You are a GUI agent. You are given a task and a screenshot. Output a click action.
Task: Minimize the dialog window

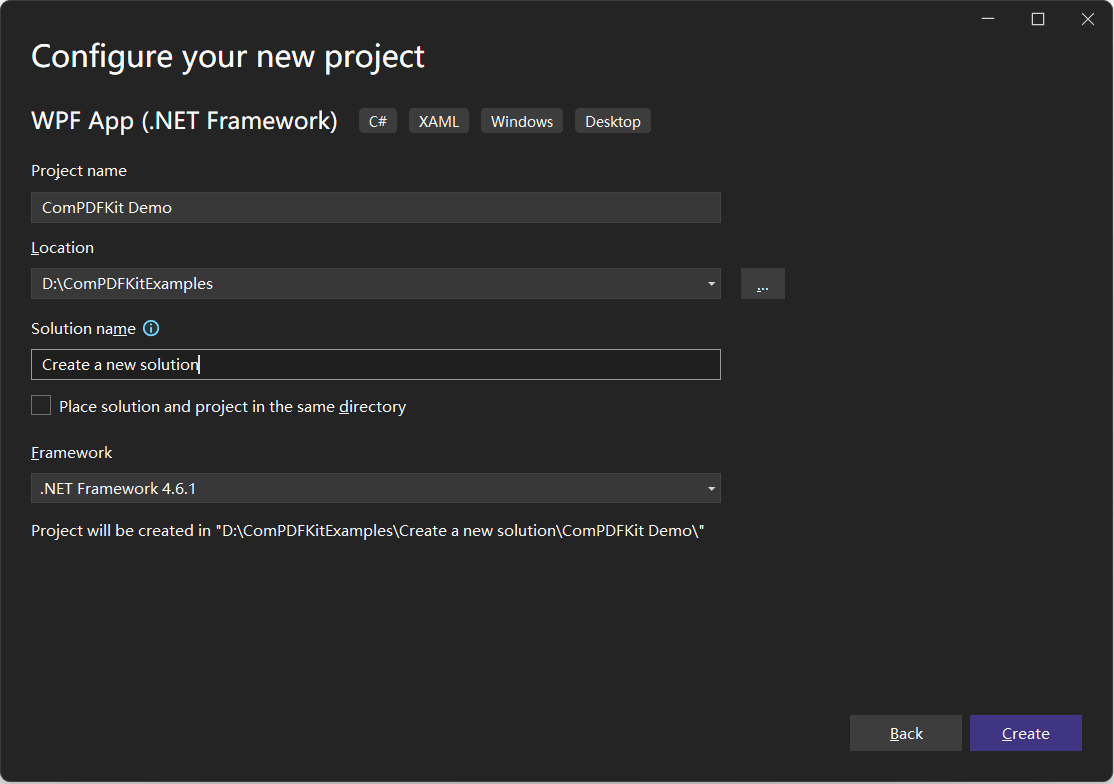pos(988,19)
